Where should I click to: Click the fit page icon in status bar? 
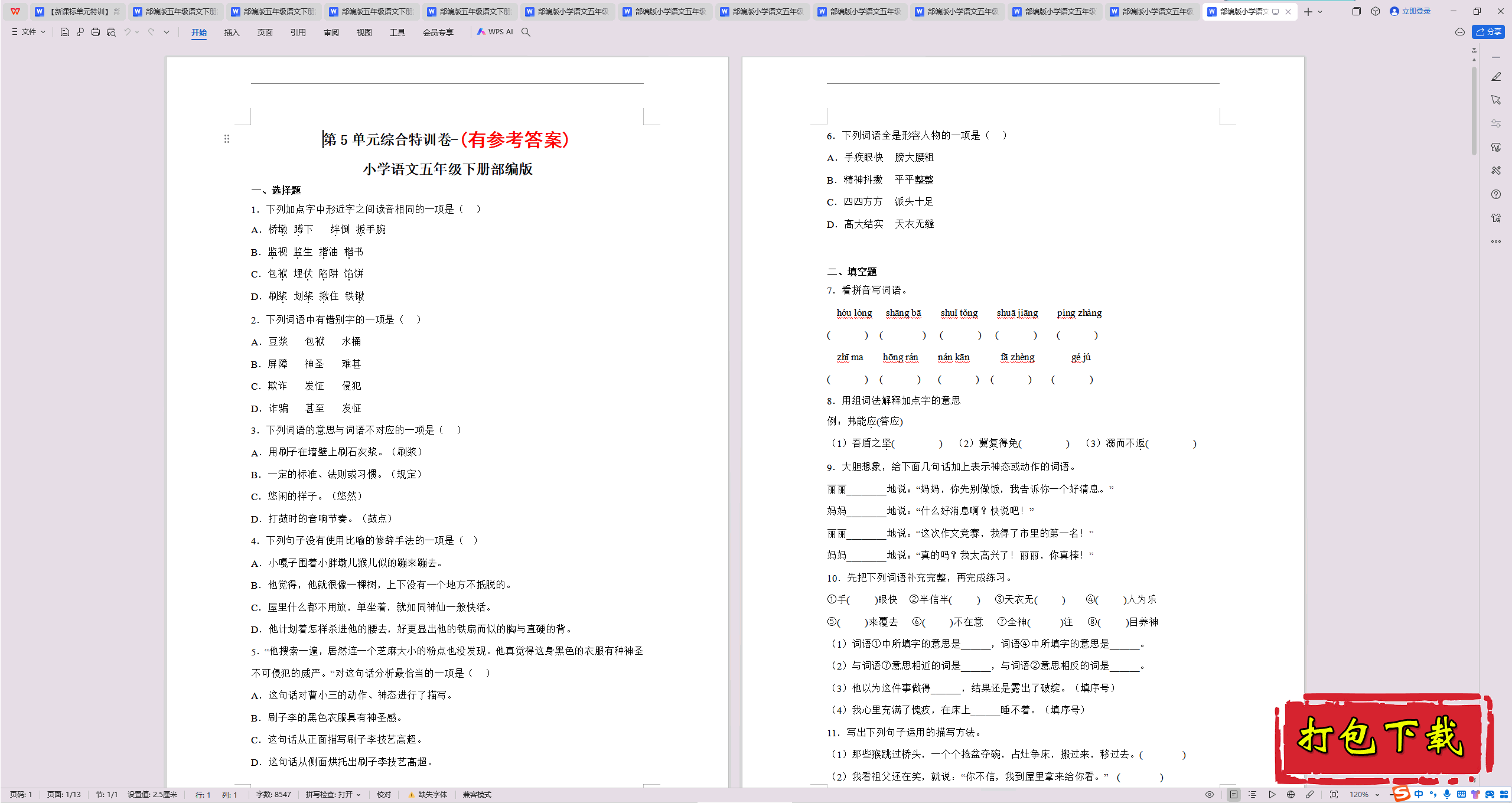(1334, 795)
